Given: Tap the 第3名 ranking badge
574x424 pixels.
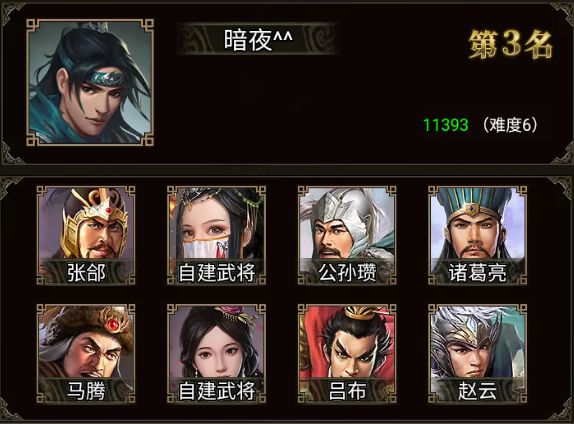Looking at the screenshot, I should [511, 44].
